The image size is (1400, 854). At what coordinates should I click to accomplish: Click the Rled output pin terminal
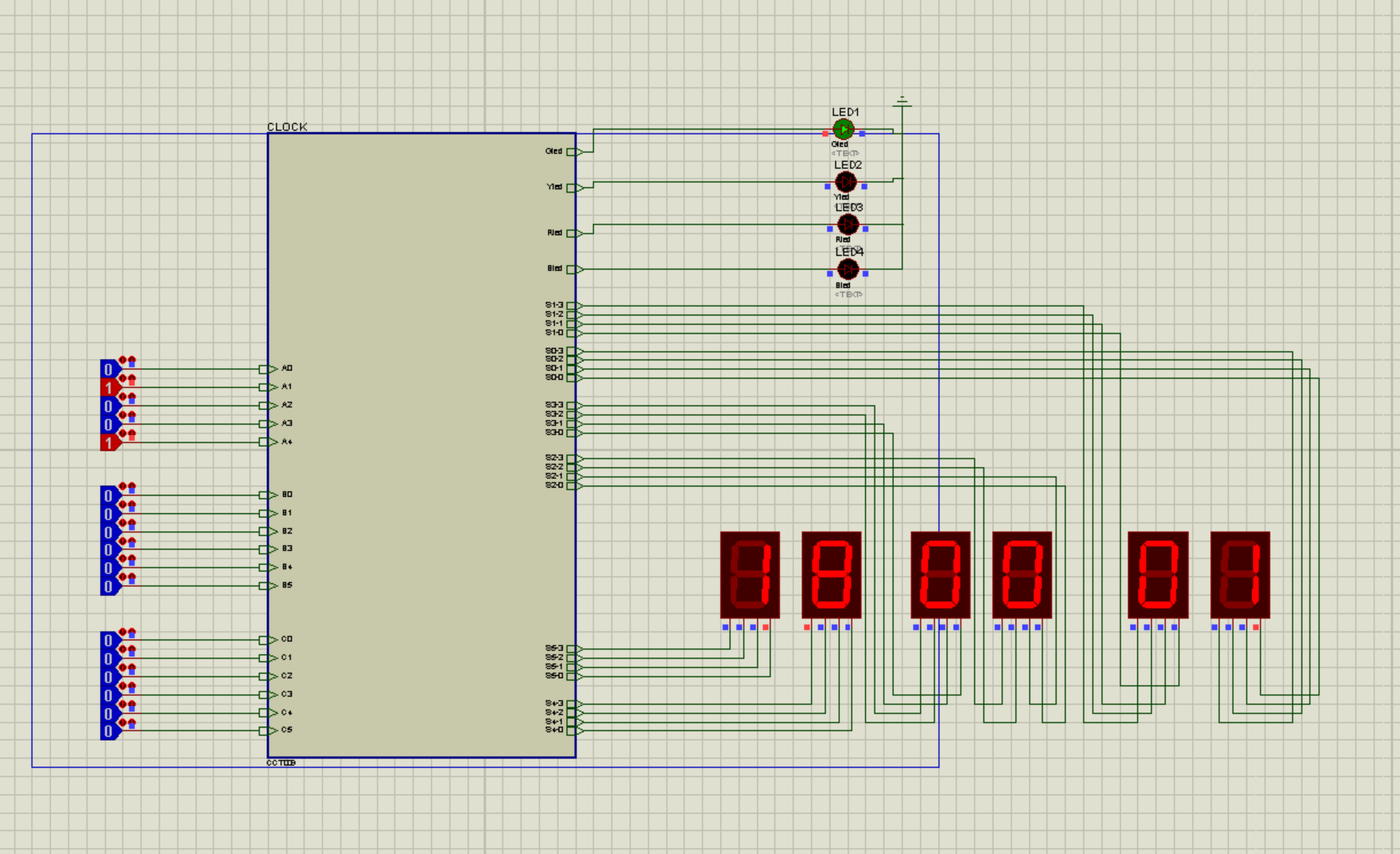click(x=575, y=233)
